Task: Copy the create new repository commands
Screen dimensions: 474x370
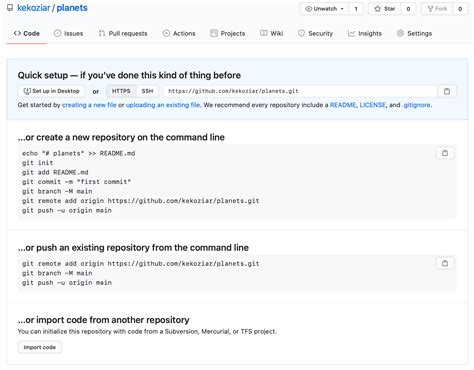Action: tap(445, 153)
